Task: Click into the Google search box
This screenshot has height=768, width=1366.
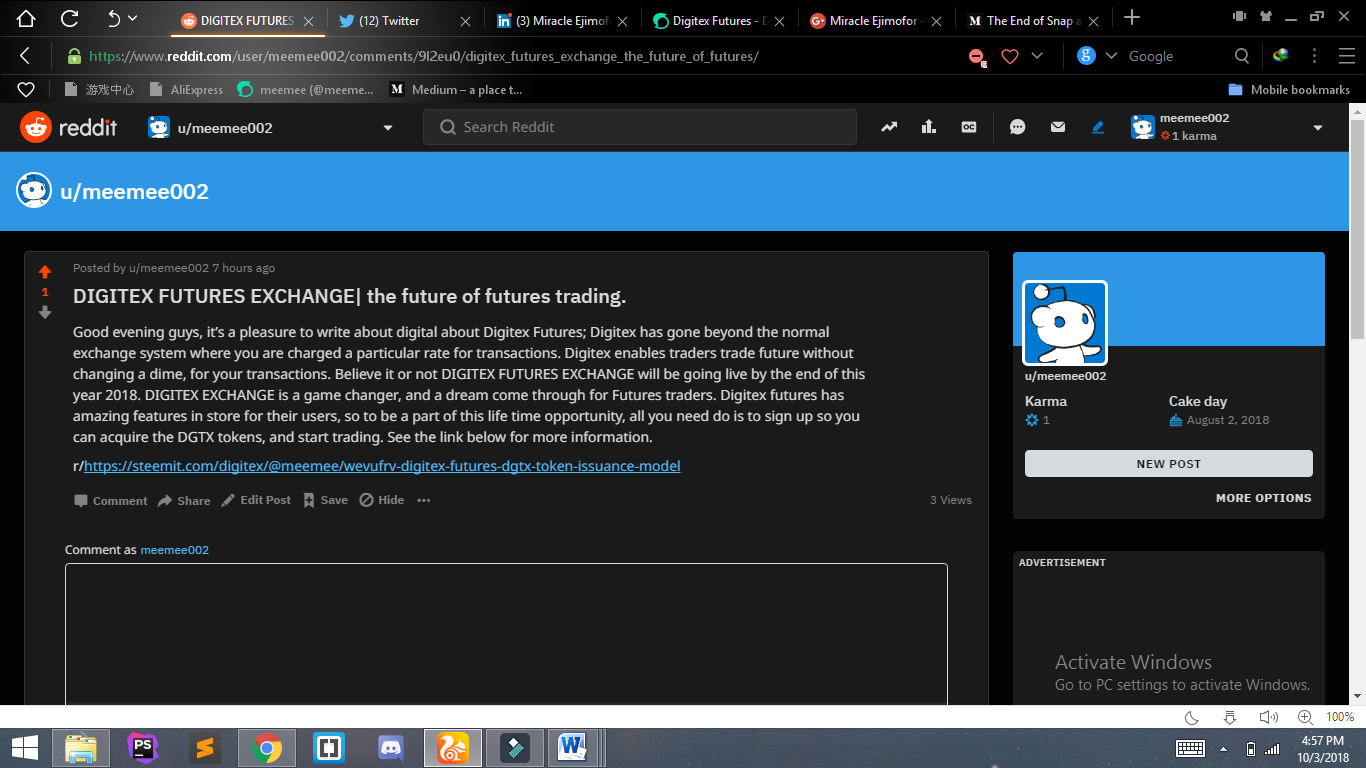Action: pos(1175,56)
